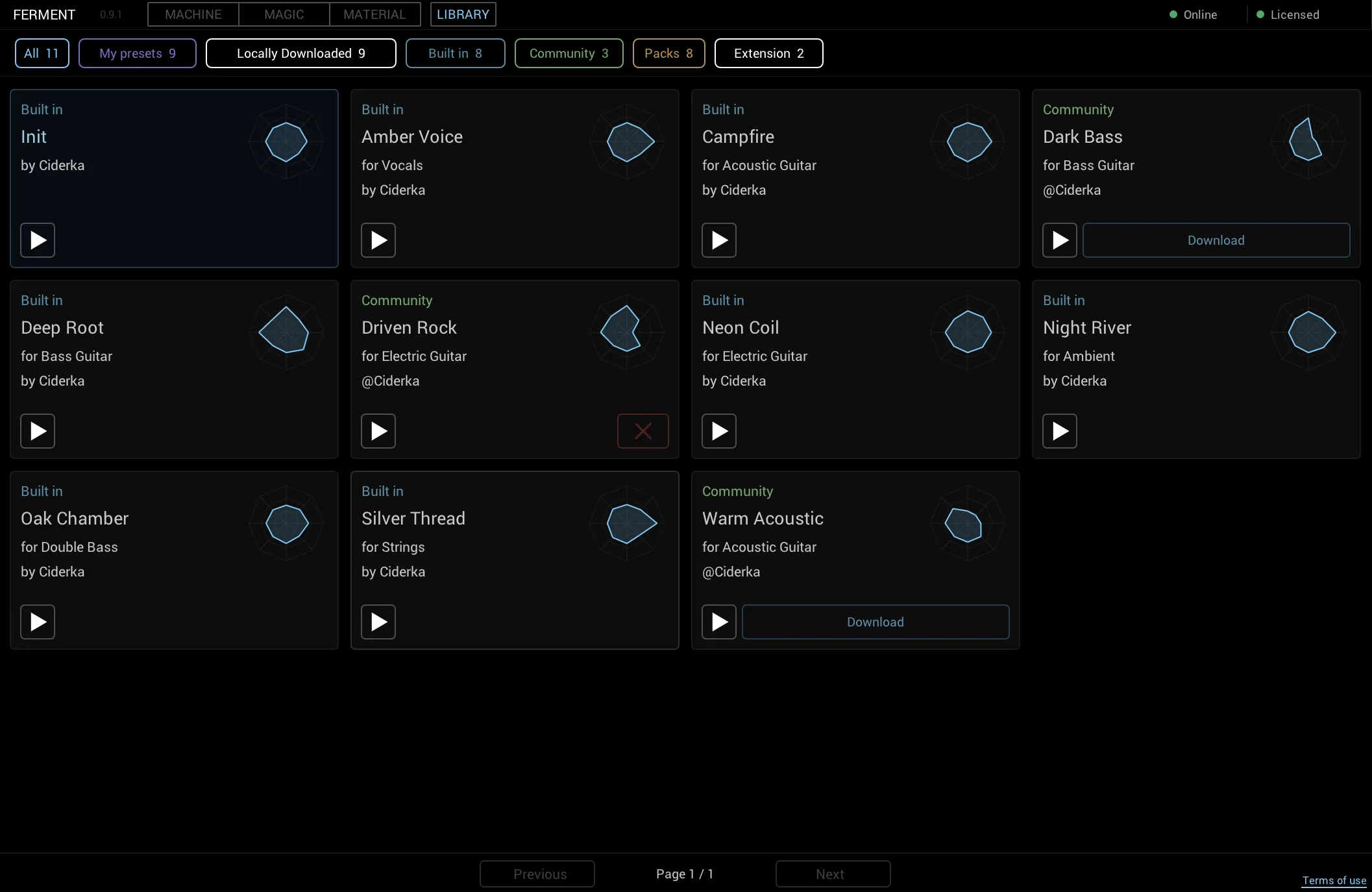Play the Init preset preview
Image resolution: width=1372 pixels, height=892 pixels.
click(38, 240)
